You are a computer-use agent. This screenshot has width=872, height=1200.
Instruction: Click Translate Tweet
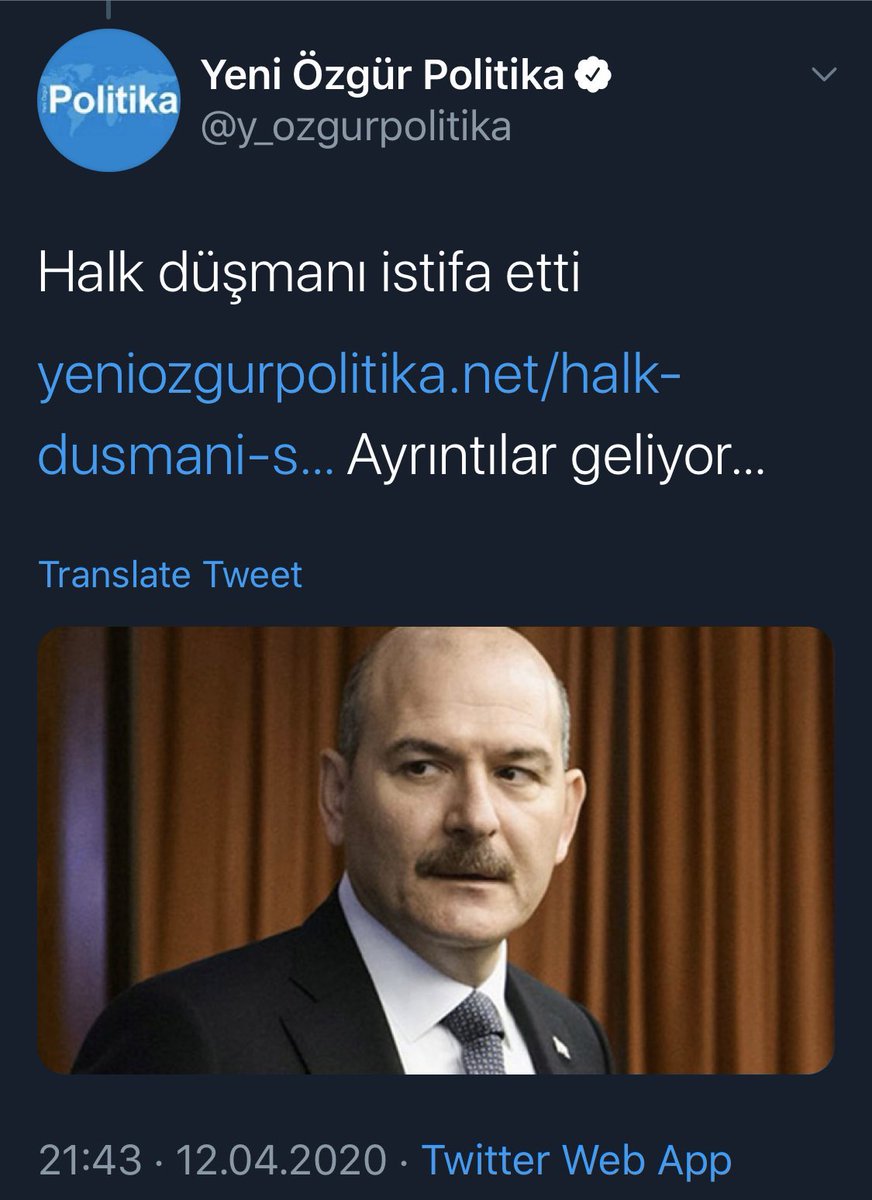tap(170, 575)
